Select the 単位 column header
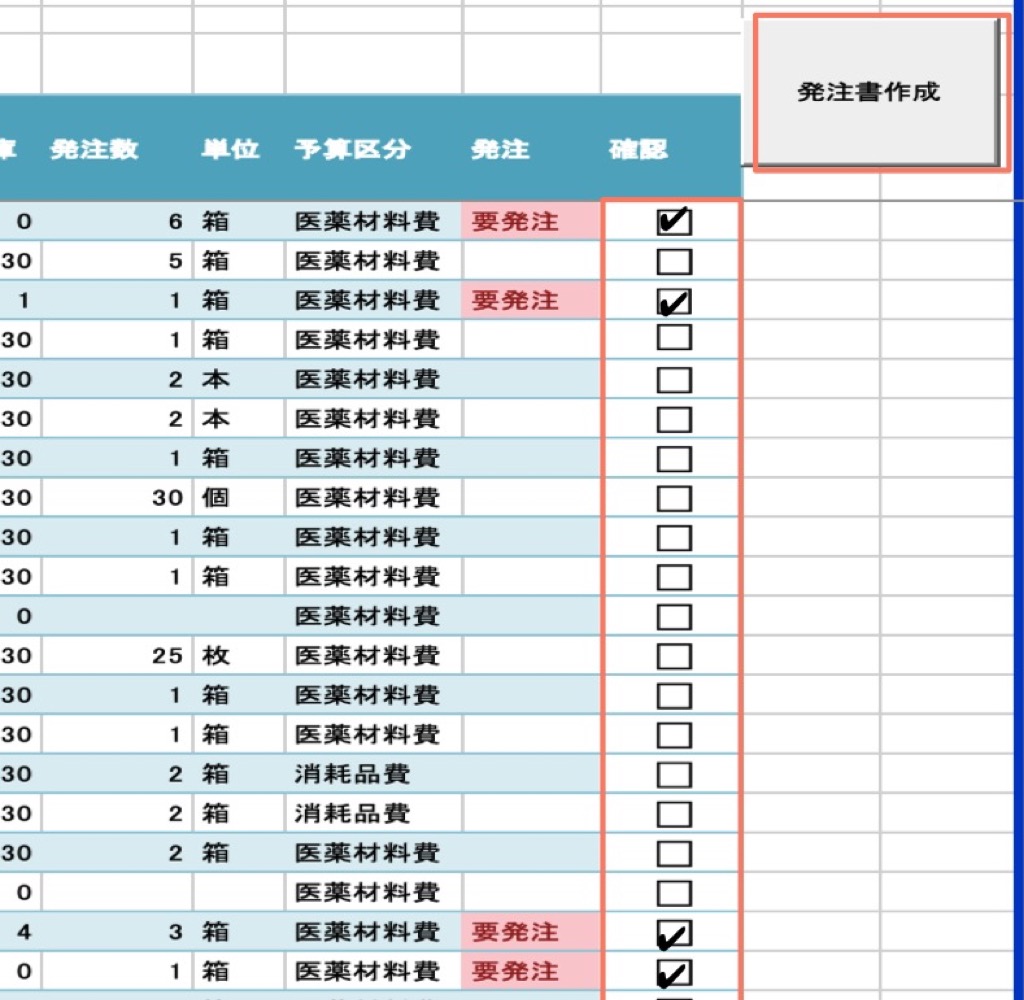Screen dimensions: 1024x1000 coord(230,150)
